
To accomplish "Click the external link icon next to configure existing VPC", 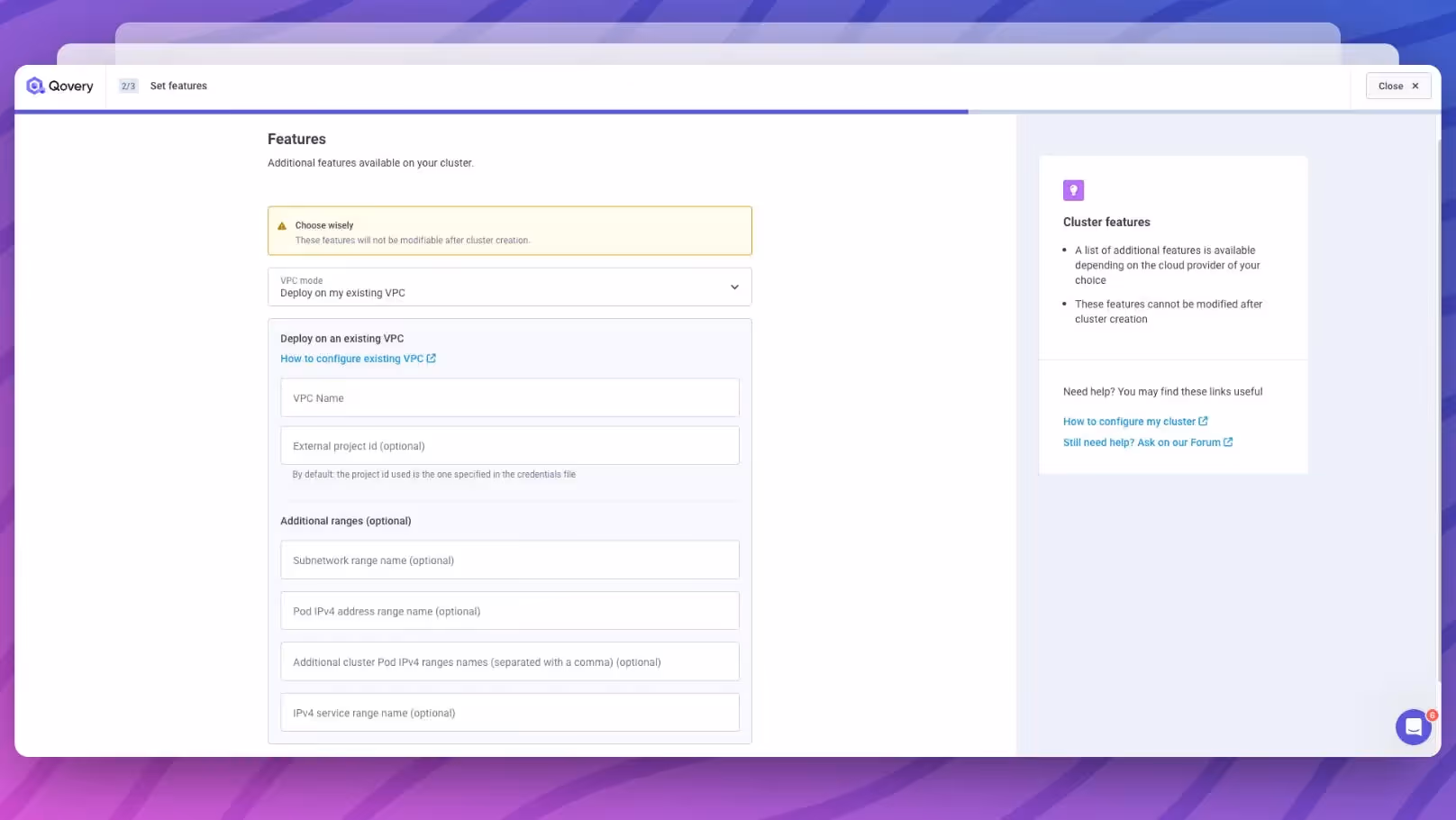I will pos(432,358).
